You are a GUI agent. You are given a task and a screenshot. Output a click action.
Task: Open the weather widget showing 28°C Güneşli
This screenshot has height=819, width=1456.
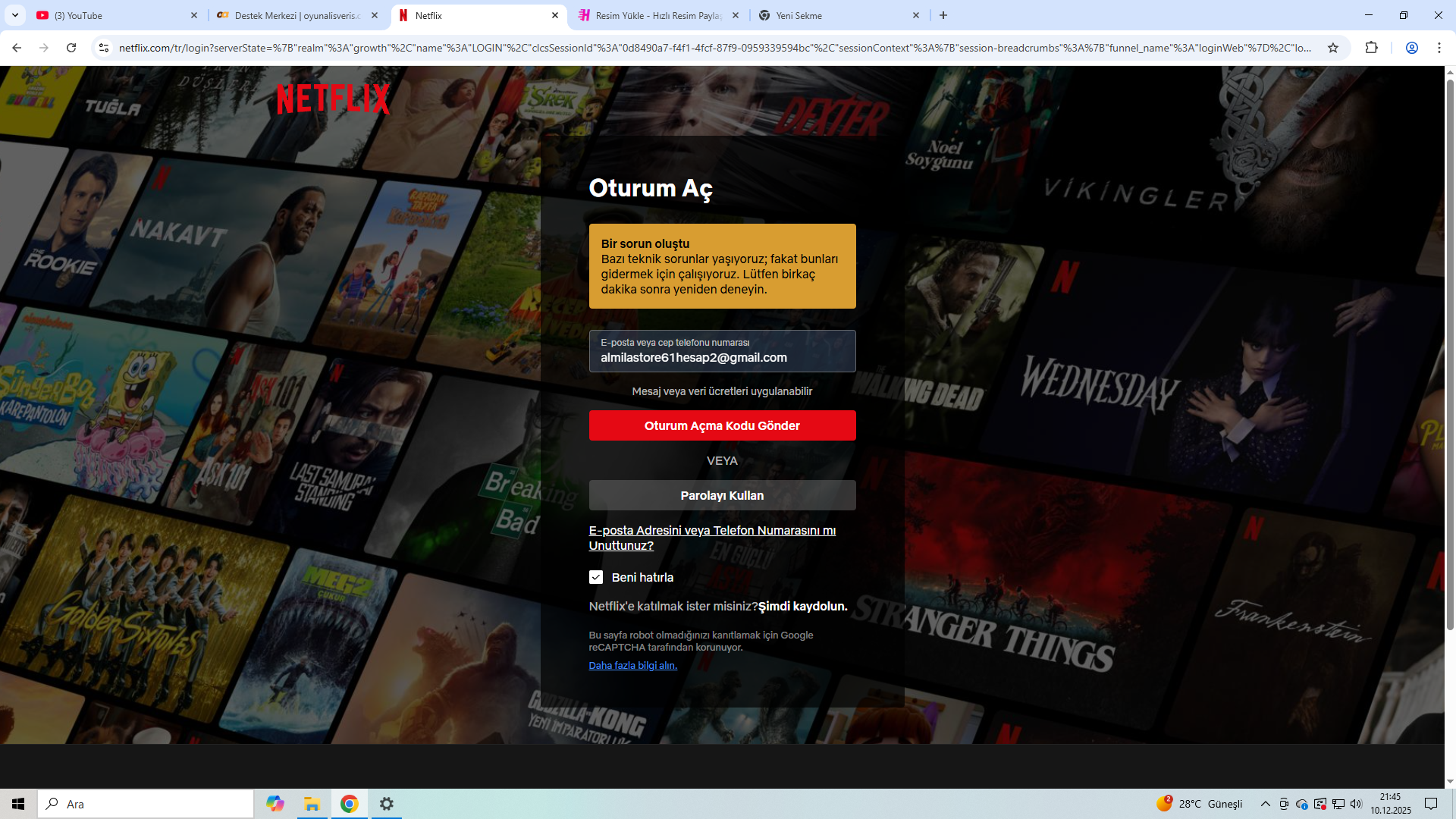coord(1200,804)
